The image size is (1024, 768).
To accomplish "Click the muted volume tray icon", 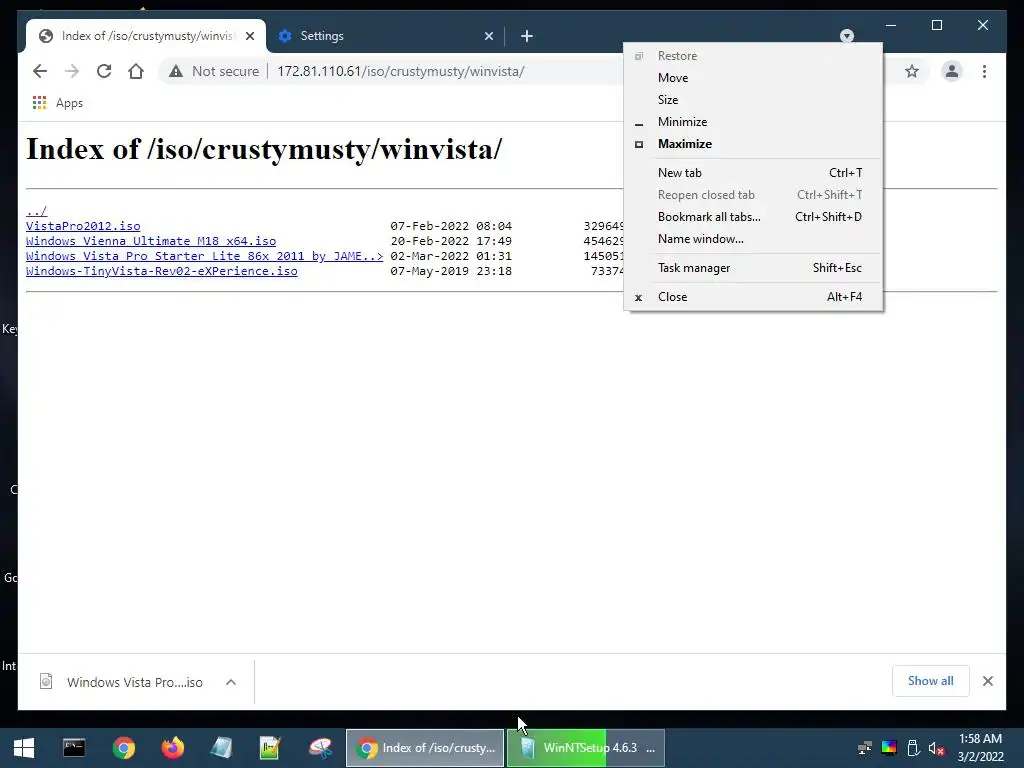I will pyautogui.click(x=936, y=748).
